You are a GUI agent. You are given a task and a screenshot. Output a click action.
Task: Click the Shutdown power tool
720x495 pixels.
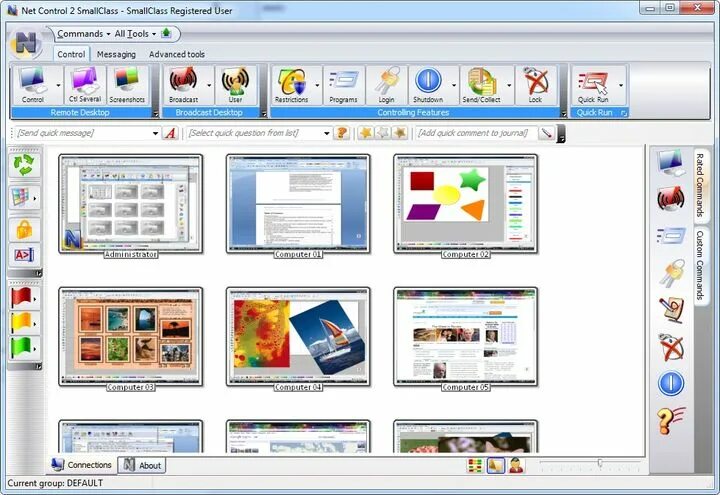click(x=428, y=85)
